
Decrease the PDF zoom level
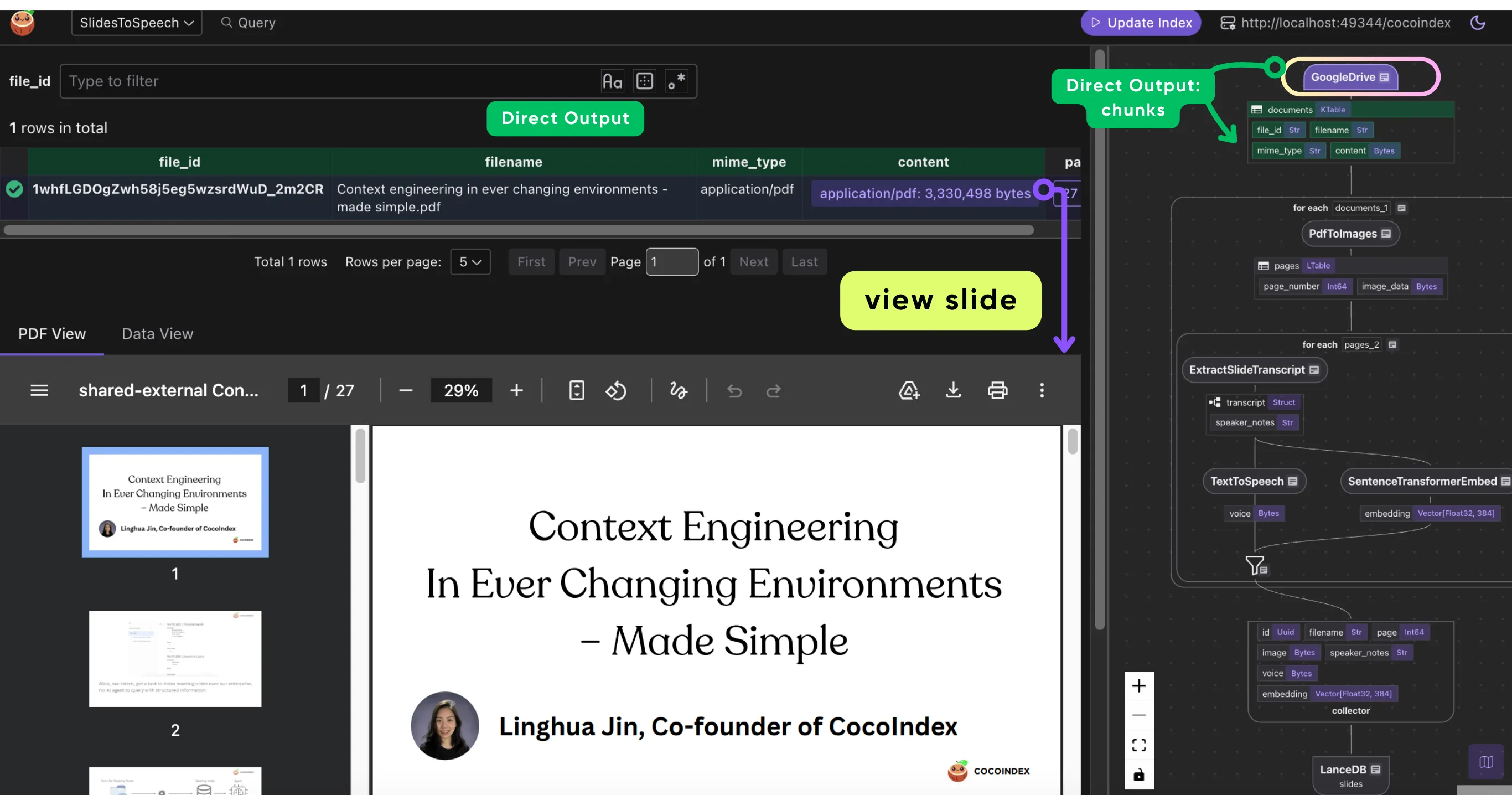(x=405, y=390)
